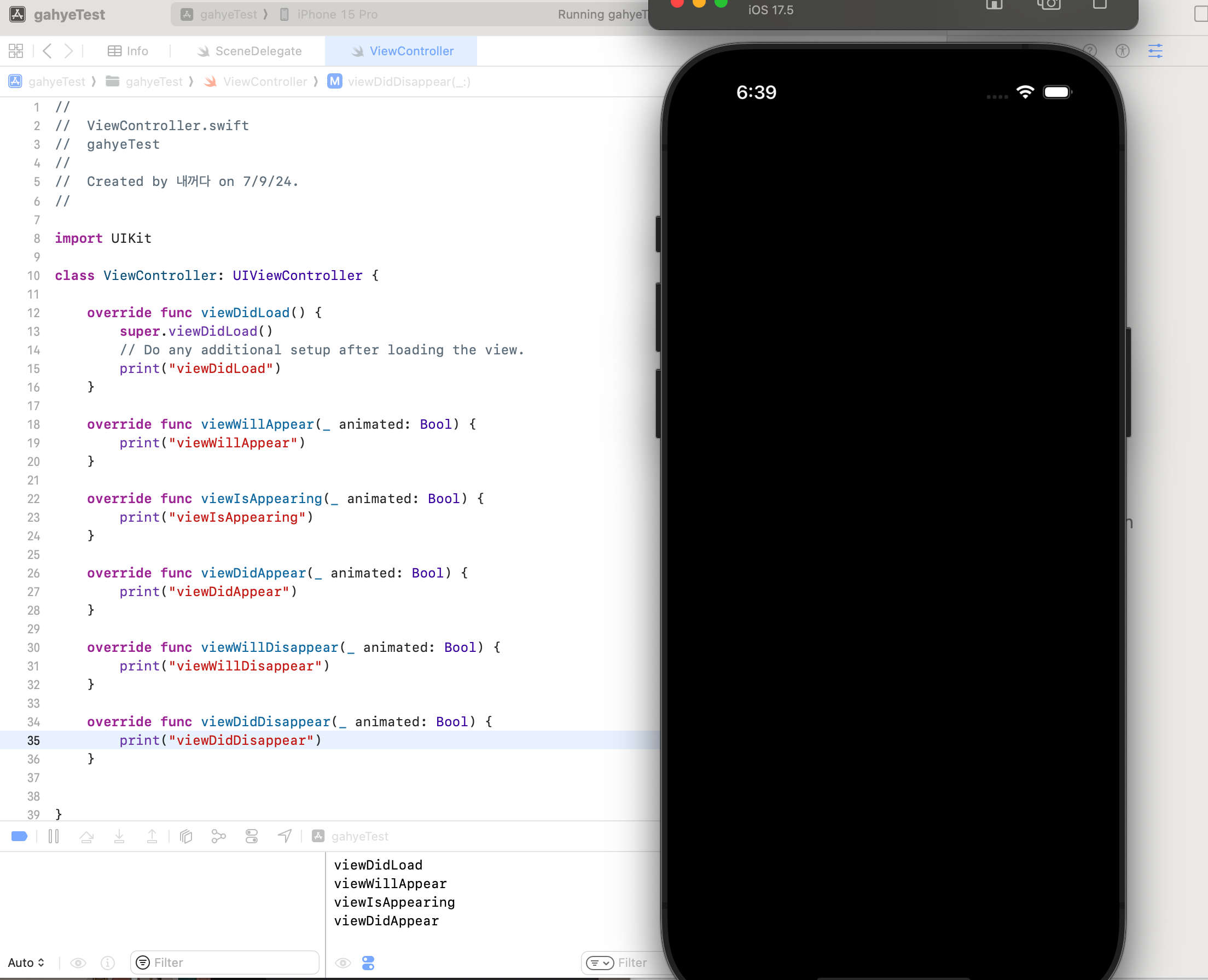The image size is (1208, 980).
Task: Toggle Quick Look eye in variables view
Action: tap(78, 962)
